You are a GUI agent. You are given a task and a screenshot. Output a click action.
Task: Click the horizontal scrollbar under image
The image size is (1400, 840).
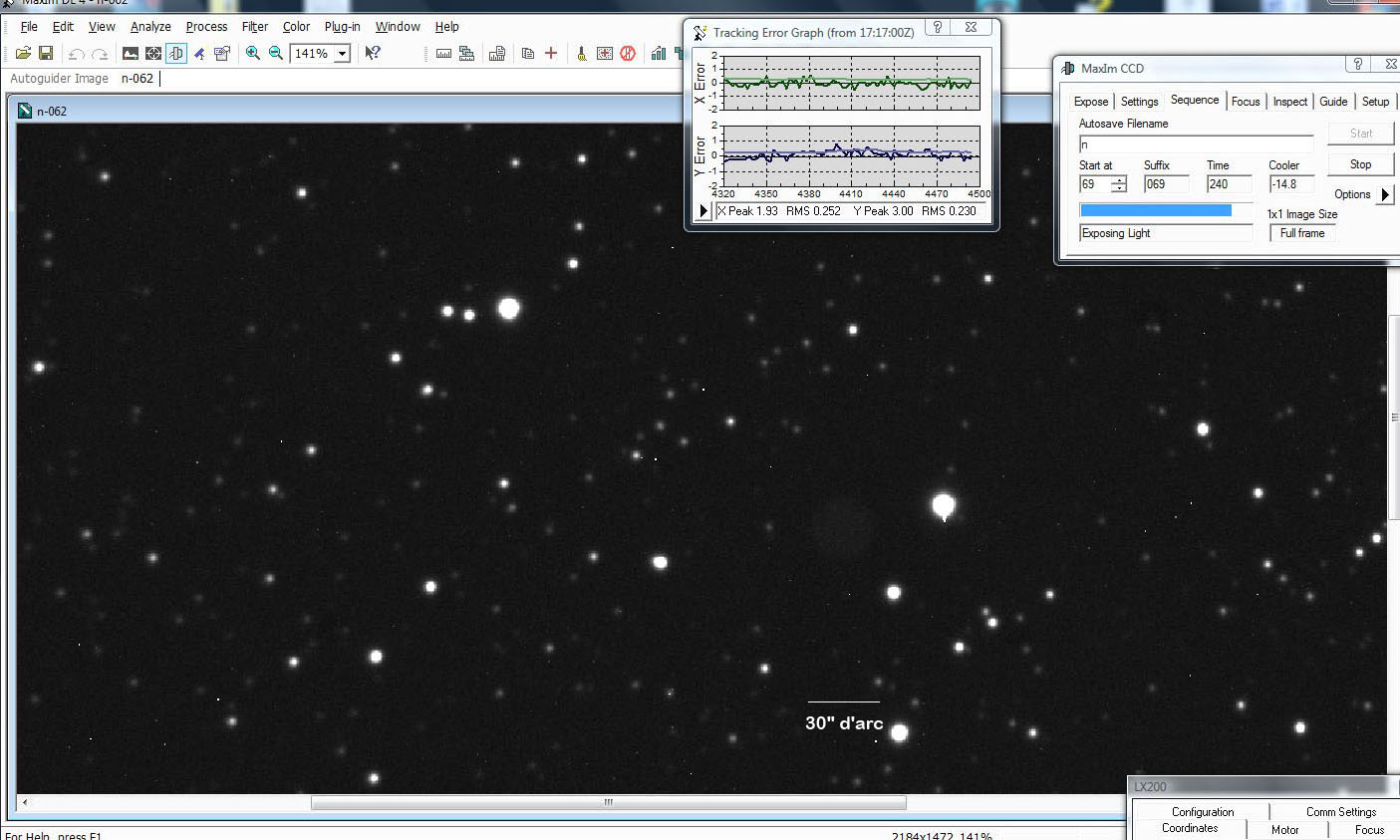tap(608, 802)
